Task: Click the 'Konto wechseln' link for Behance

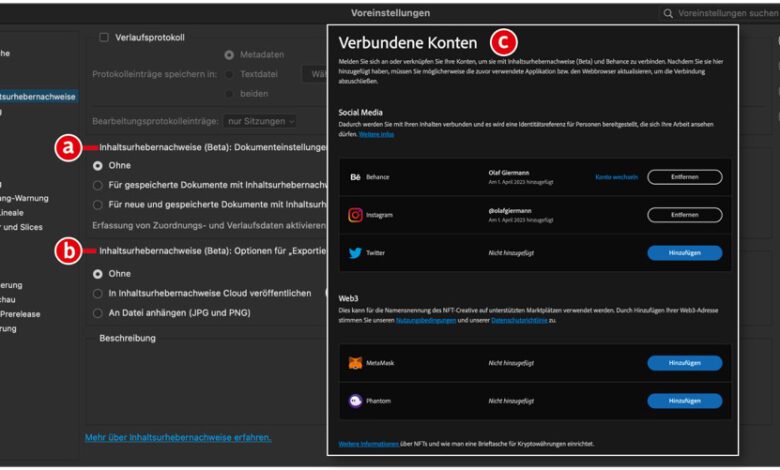Action: (616, 177)
